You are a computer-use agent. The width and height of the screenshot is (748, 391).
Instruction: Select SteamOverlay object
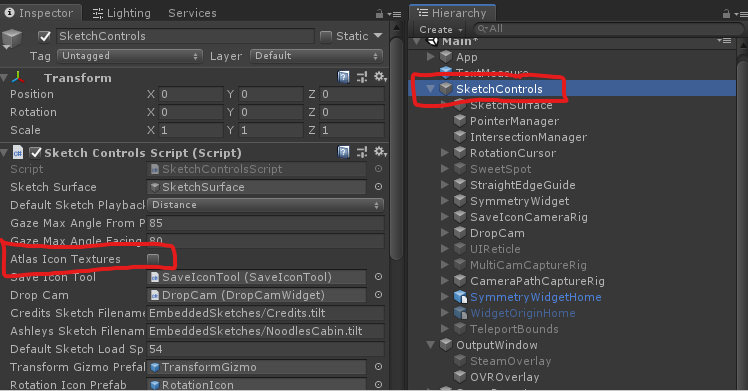[510, 361]
